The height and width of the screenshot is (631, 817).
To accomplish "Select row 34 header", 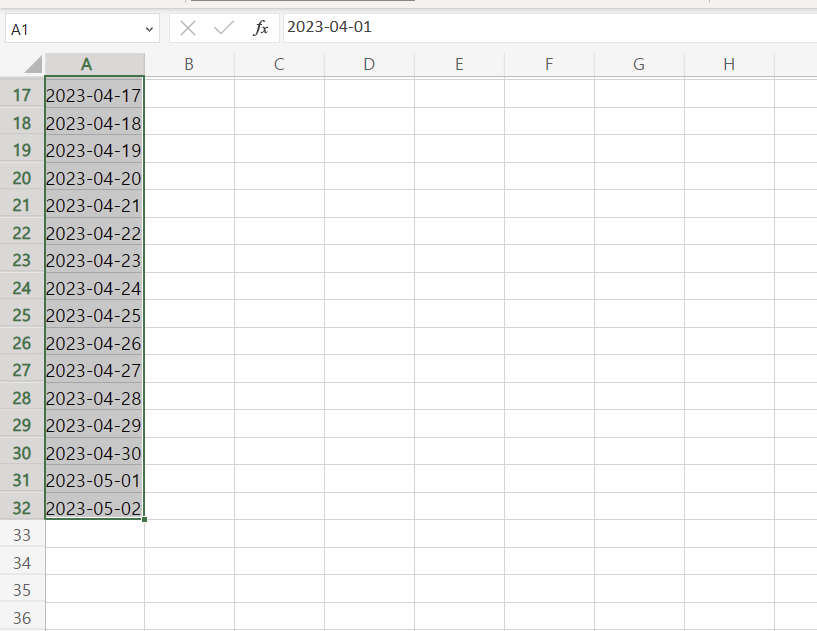I will [22, 562].
